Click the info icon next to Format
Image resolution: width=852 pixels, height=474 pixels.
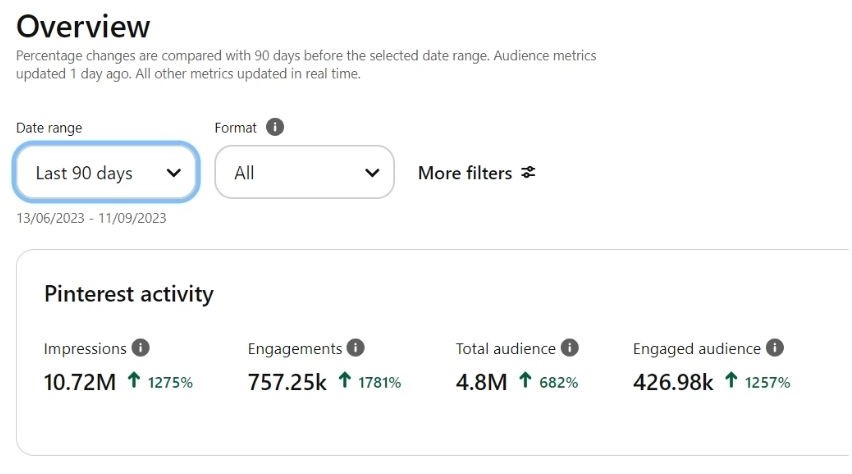275,127
